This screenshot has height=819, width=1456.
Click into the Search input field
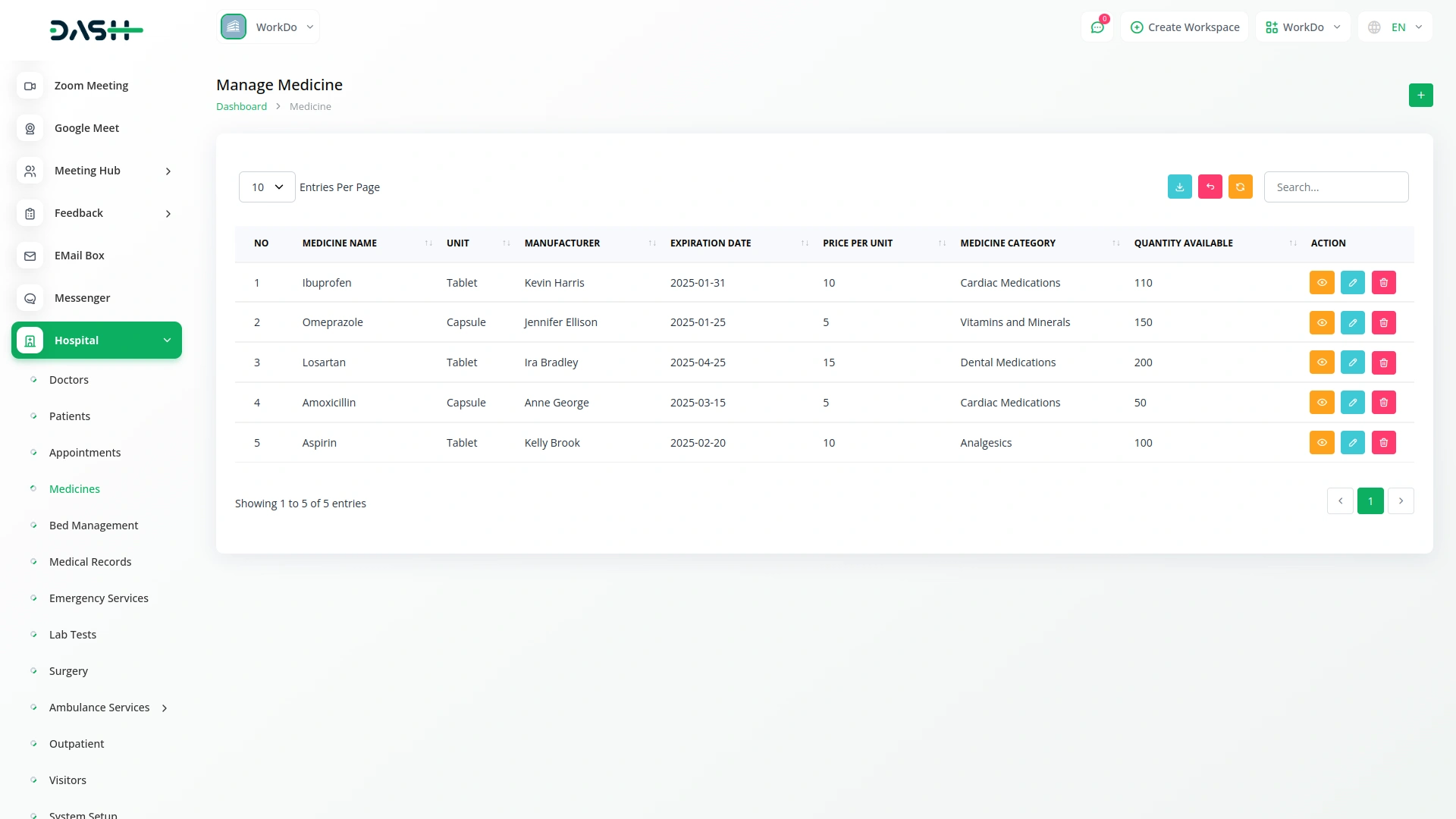click(1335, 187)
